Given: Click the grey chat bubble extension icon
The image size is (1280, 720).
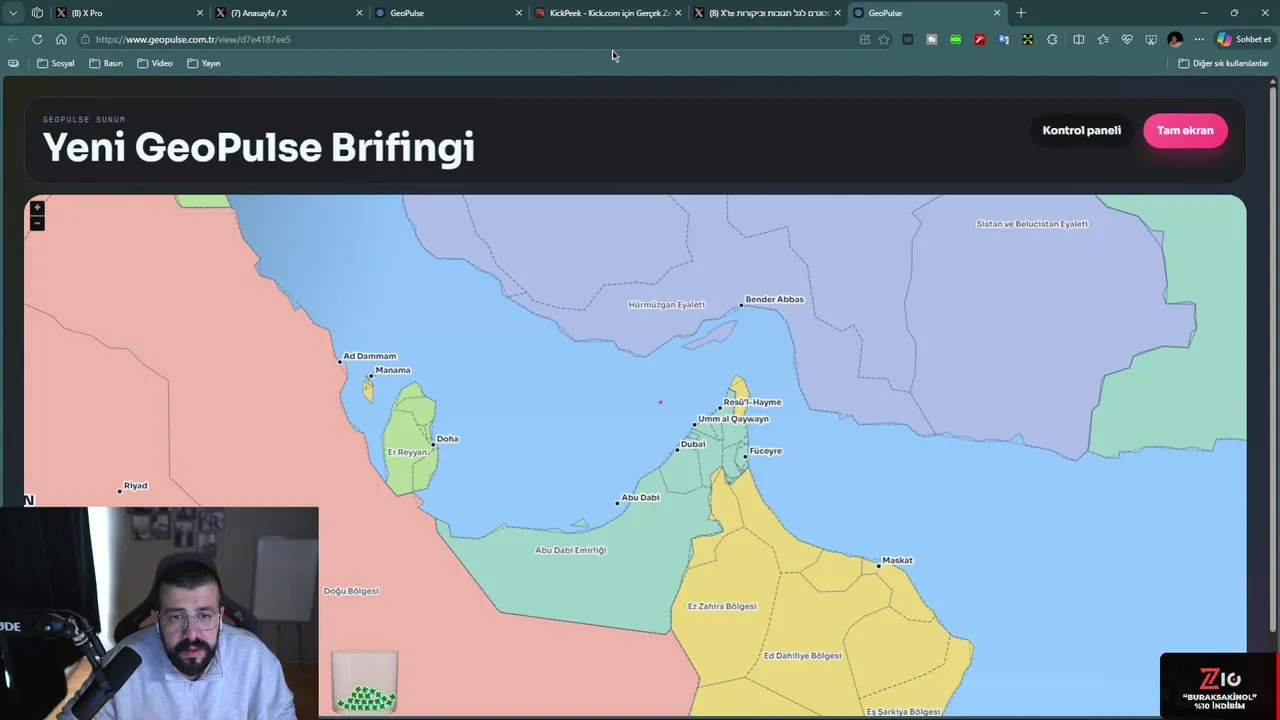Looking at the screenshot, I should [932, 39].
